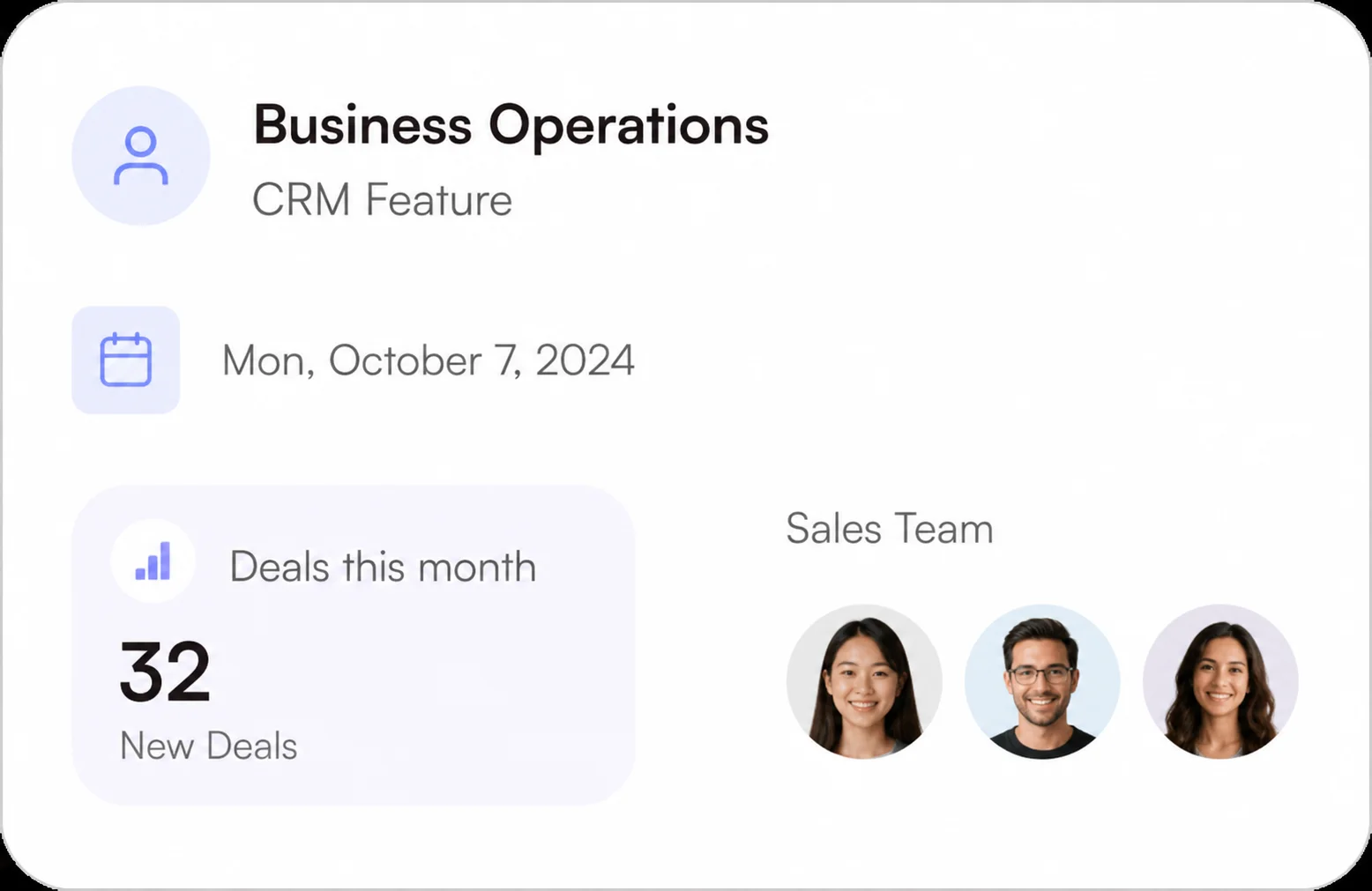1372x891 pixels.
Task: Click the word October in the date
Action: [406, 360]
